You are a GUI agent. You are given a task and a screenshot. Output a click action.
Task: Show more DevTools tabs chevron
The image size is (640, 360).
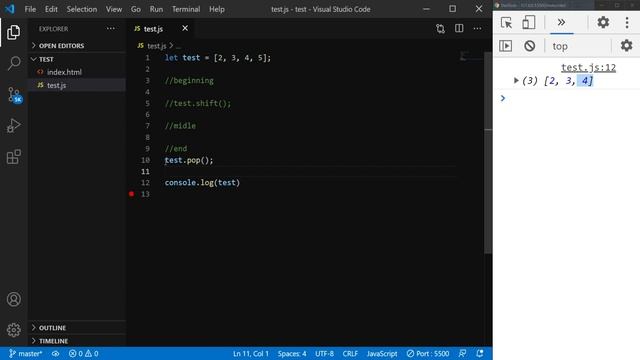click(562, 22)
